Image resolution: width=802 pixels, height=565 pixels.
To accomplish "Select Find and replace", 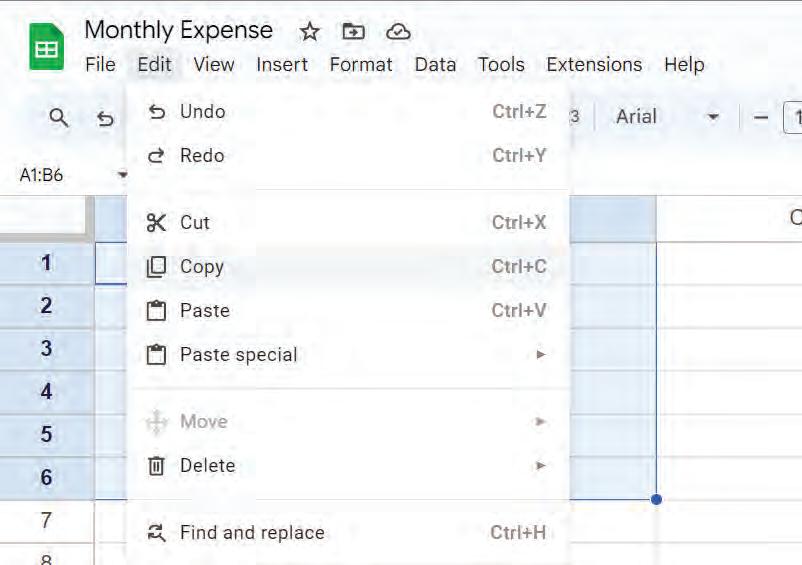I will [252, 533].
